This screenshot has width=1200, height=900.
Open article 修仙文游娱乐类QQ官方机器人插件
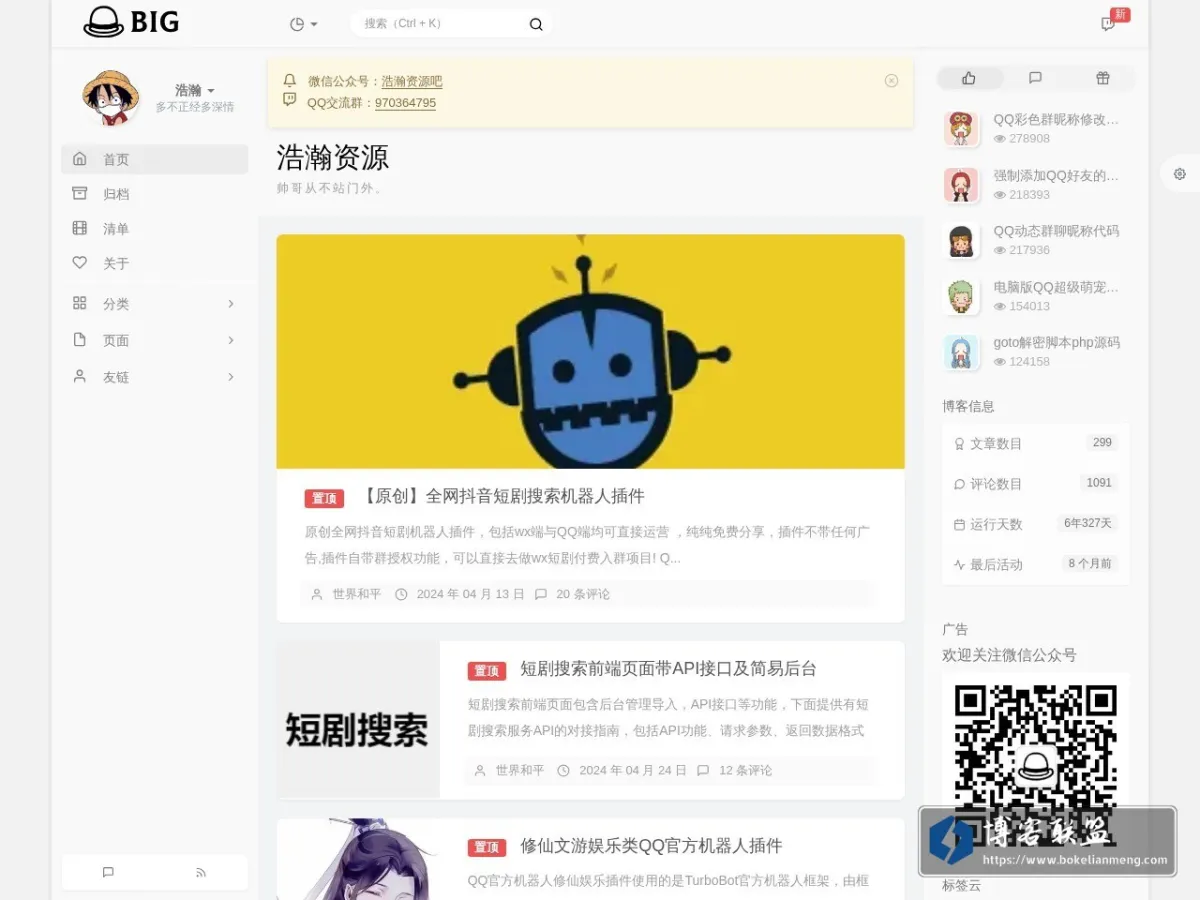[x=651, y=846]
